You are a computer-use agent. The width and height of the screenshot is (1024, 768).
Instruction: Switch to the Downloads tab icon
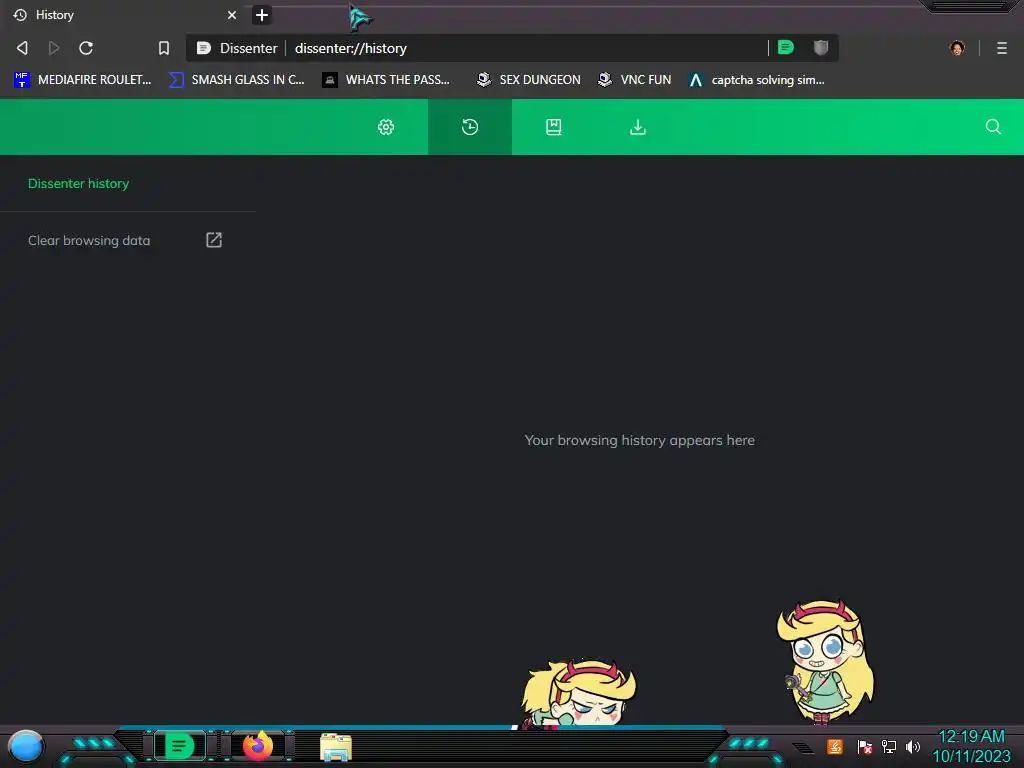coord(637,127)
